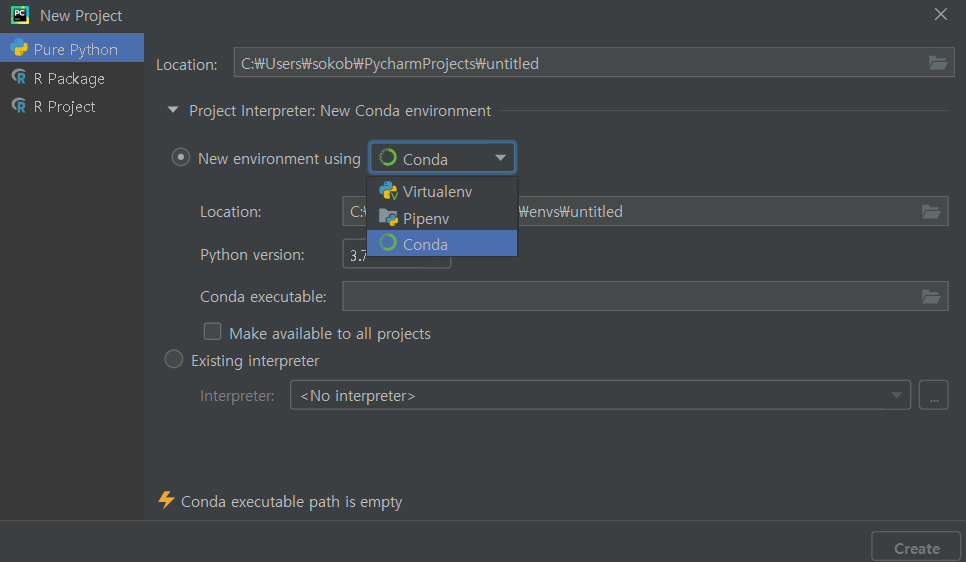Click the 'Conda executable:' label
Screen dimensions: 966x562
tap(263, 296)
